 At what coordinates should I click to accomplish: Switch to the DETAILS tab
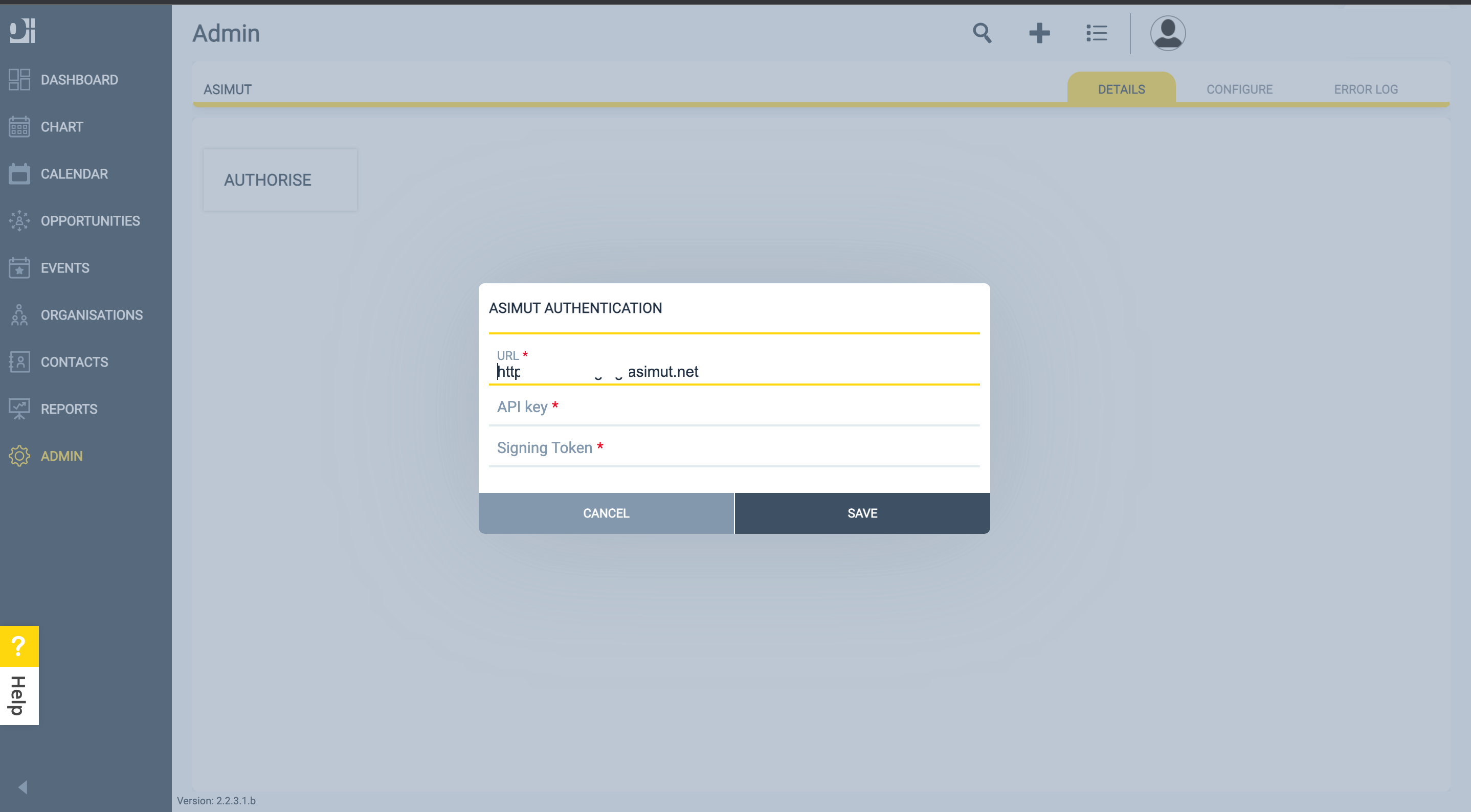click(x=1122, y=89)
